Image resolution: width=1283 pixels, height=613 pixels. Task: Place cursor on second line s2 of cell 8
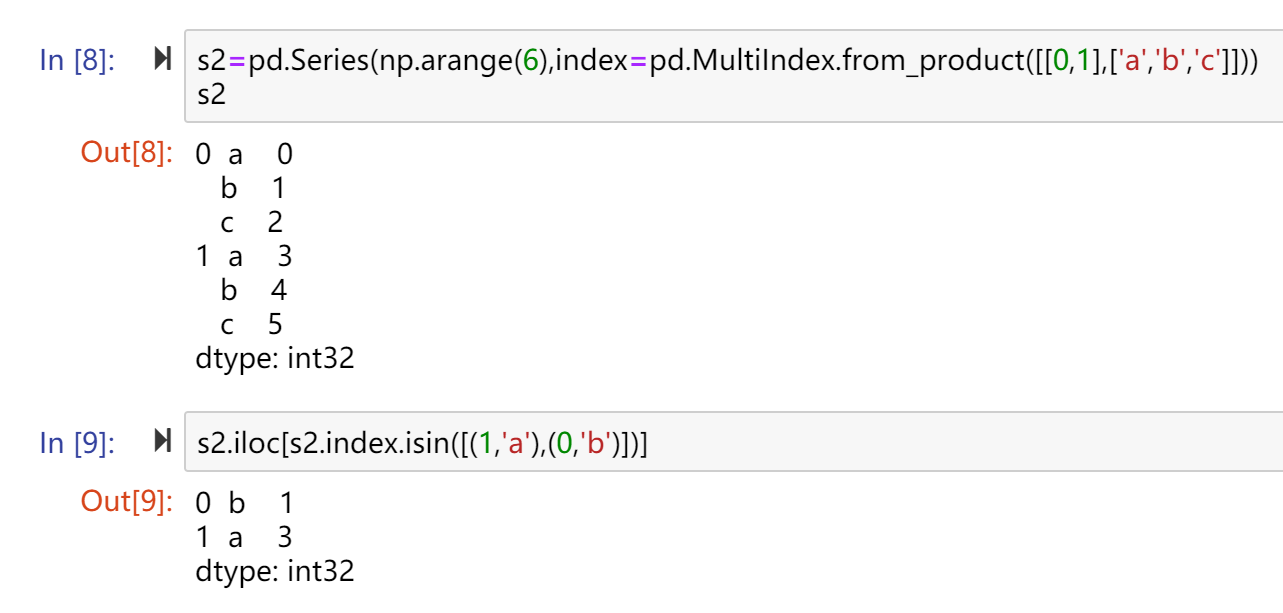211,95
